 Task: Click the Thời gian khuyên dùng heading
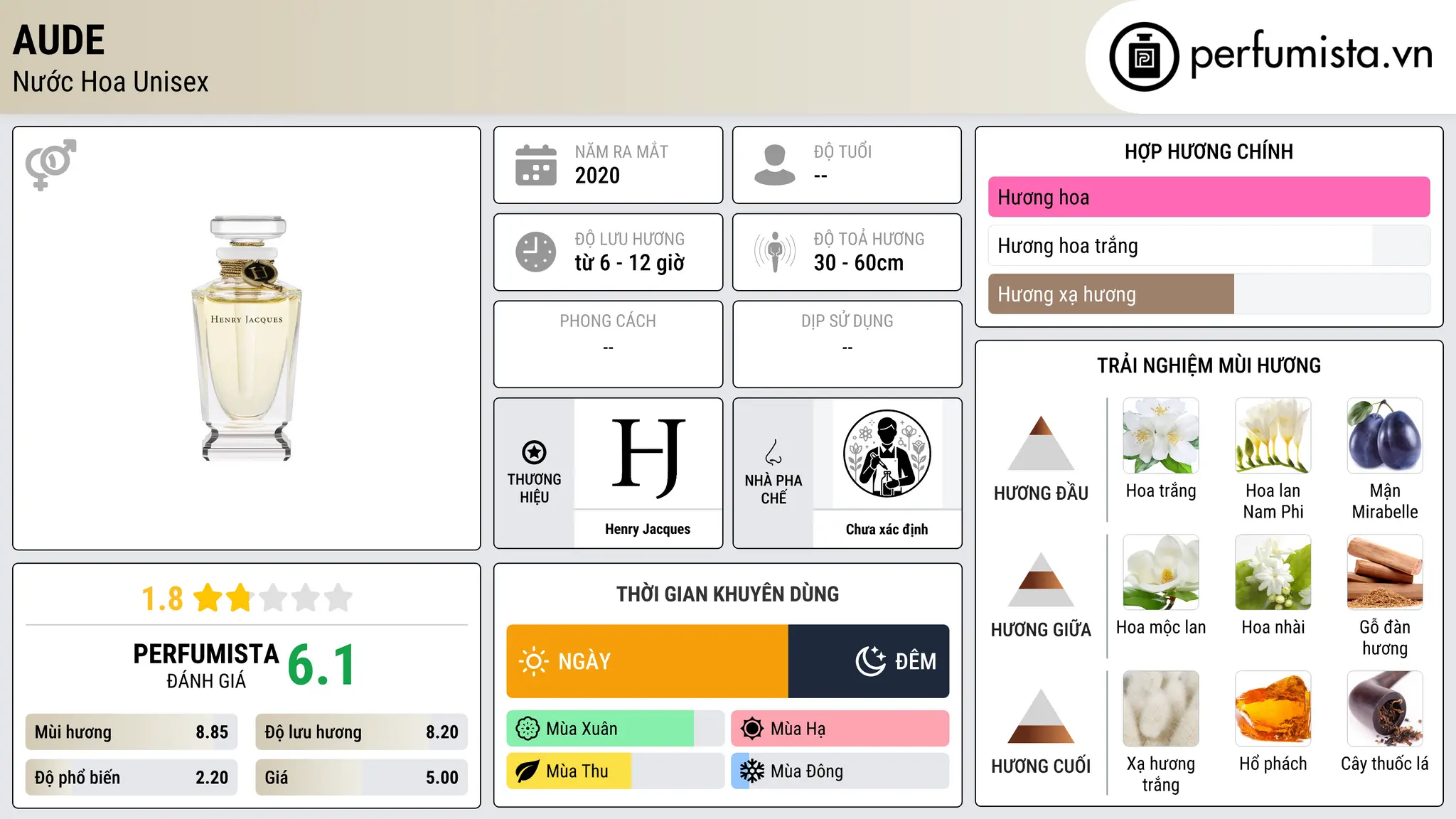[727, 594]
